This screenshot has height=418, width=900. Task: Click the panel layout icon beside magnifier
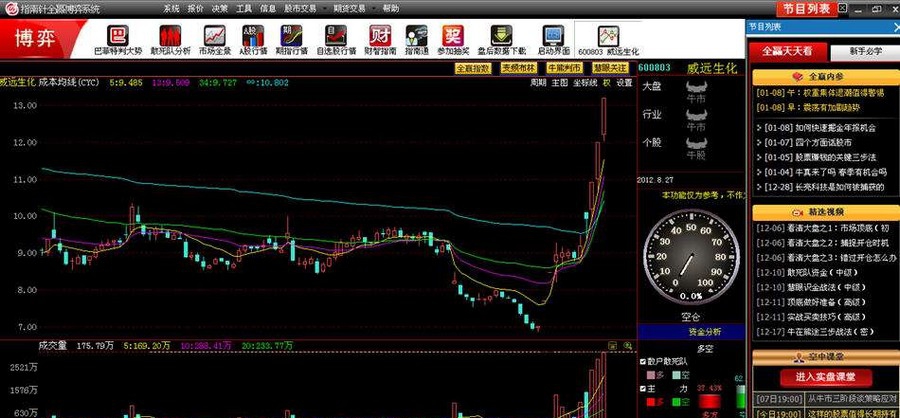[x=612, y=346]
